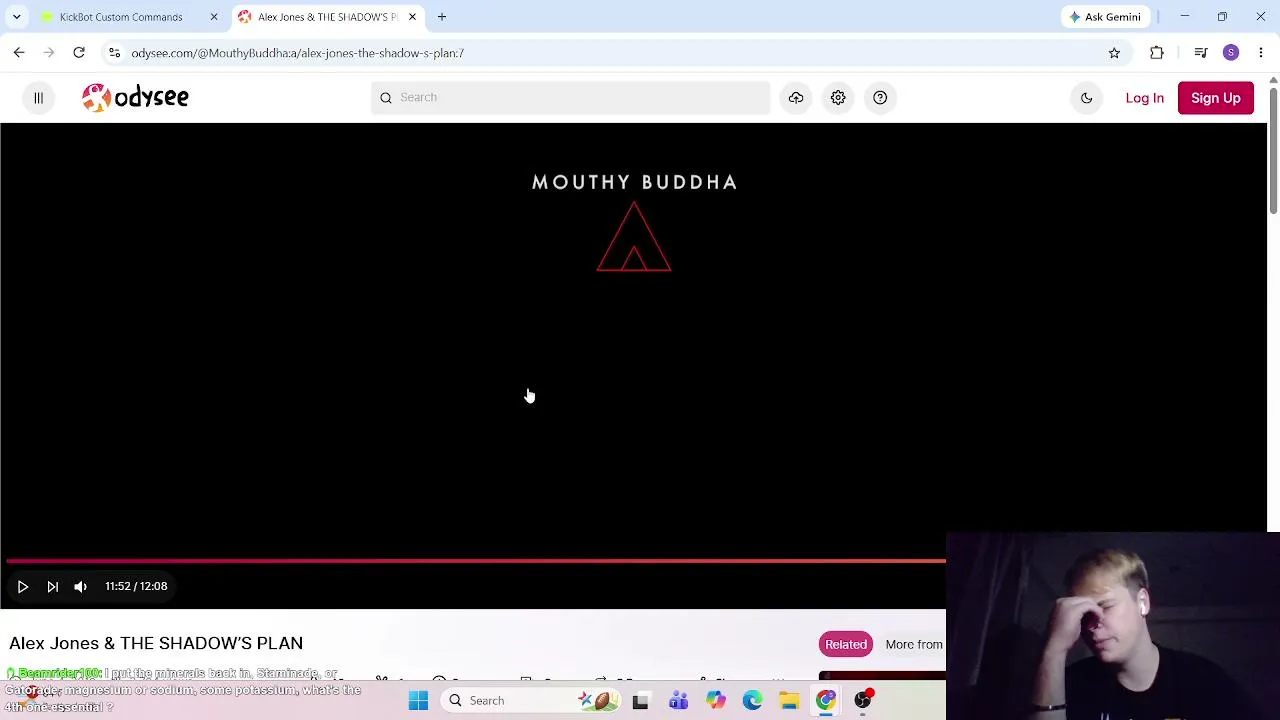The image size is (1280, 720).
Task: Open the Chrome profile avatar
Action: pyautogui.click(x=1231, y=53)
